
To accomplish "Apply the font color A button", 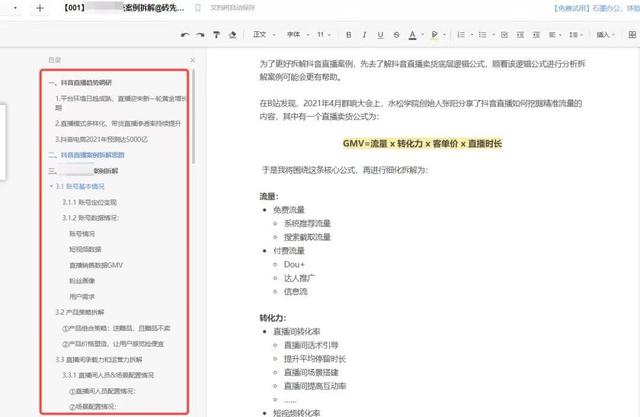I will coord(413,35).
